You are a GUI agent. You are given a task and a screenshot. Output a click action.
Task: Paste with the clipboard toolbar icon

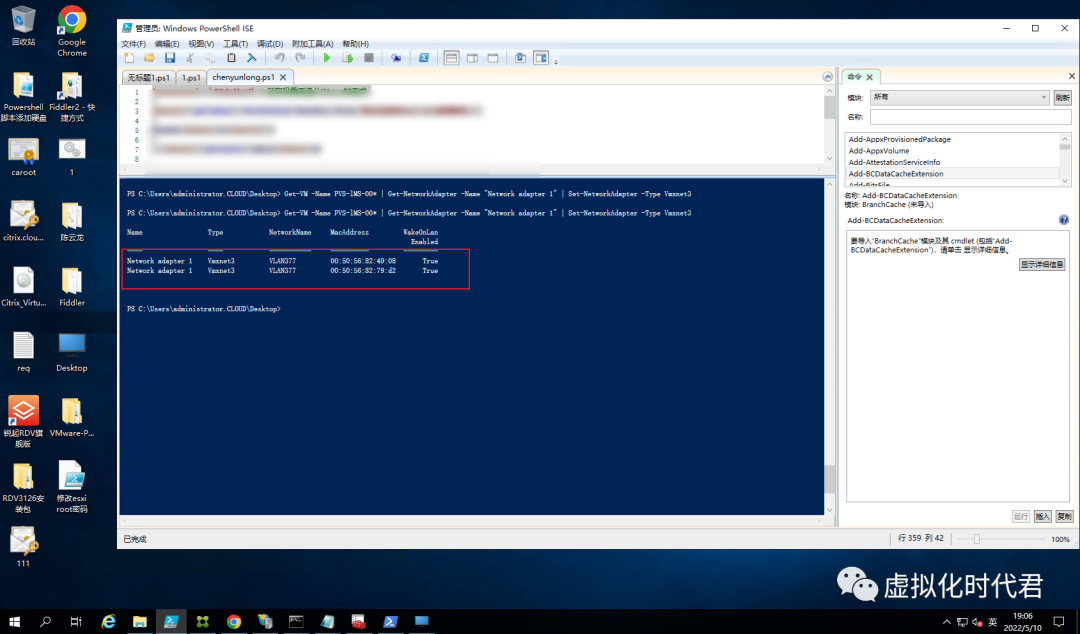tap(231, 59)
